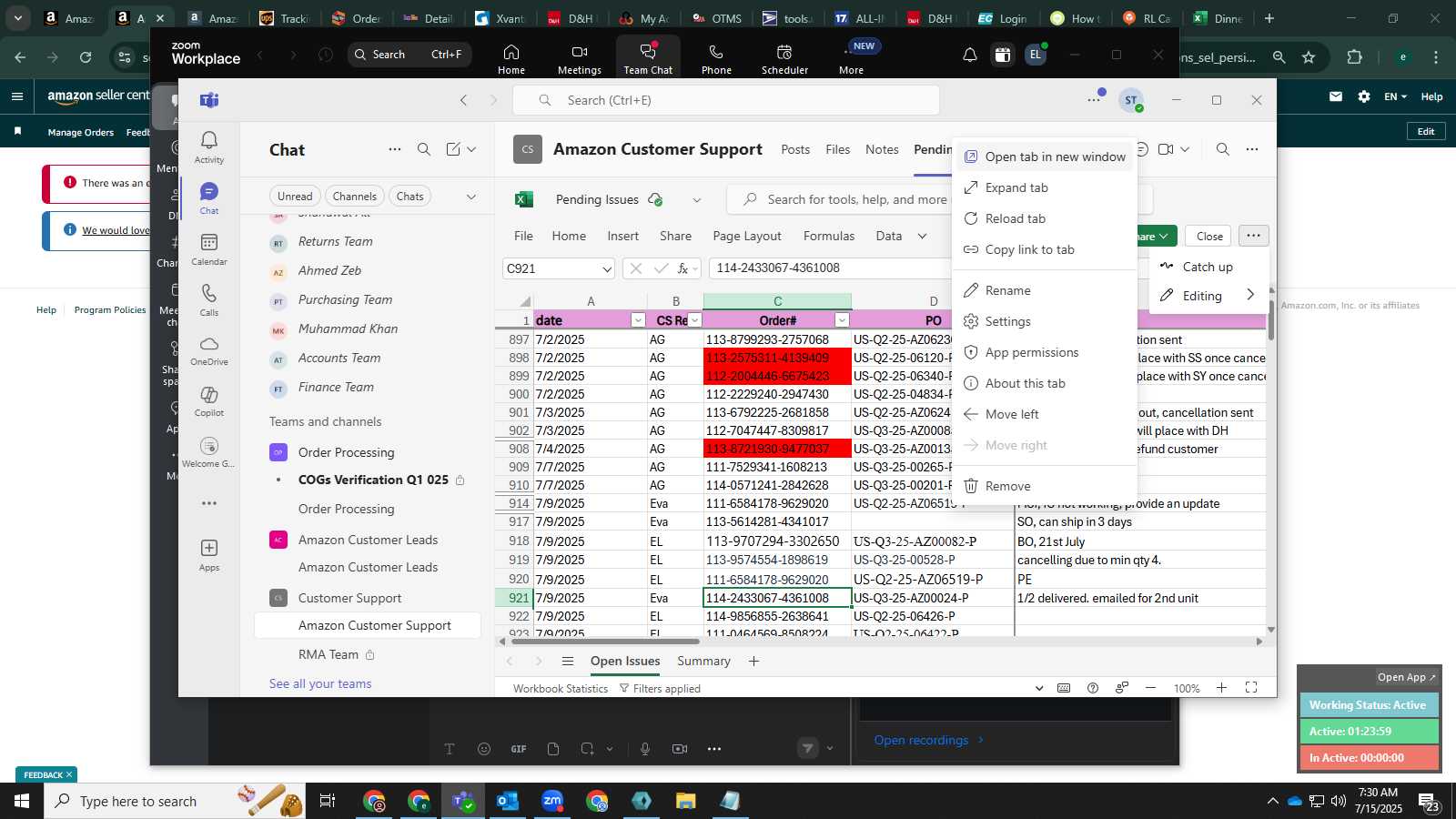Open Excel full screen icon in status bar

pyautogui.click(x=1251, y=688)
